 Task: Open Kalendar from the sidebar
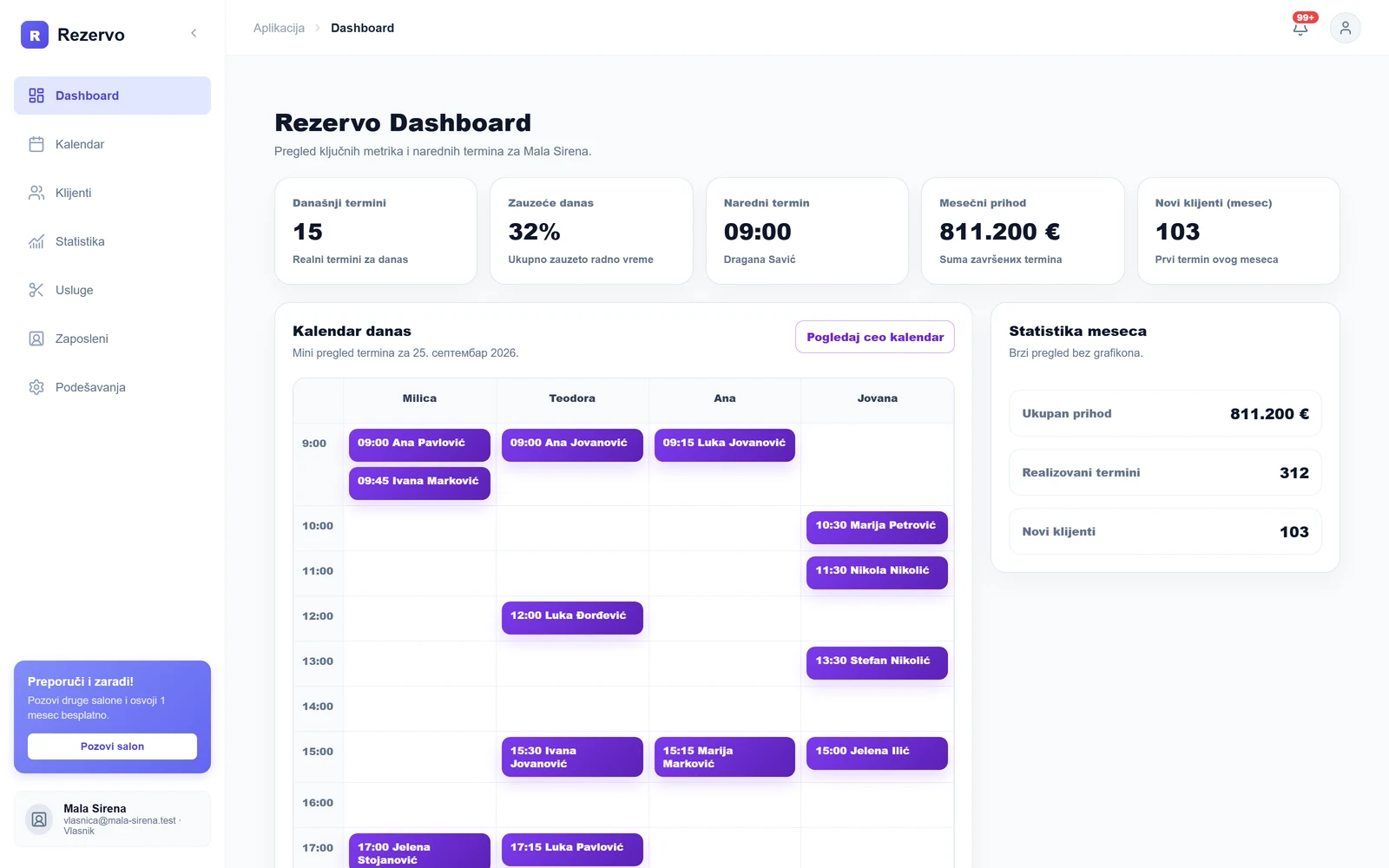112,144
